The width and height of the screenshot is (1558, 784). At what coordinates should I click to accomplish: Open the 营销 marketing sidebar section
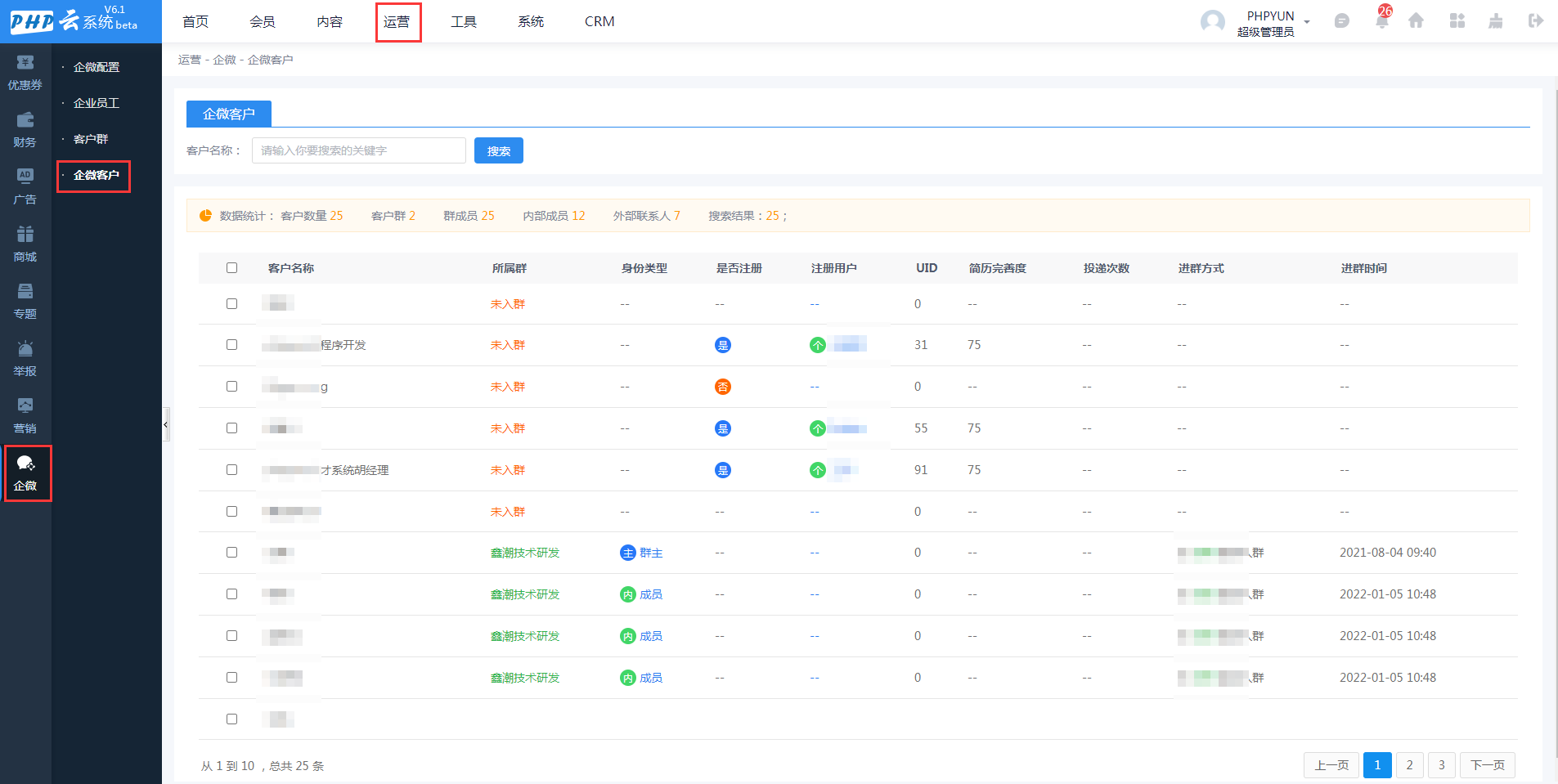click(25, 416)
